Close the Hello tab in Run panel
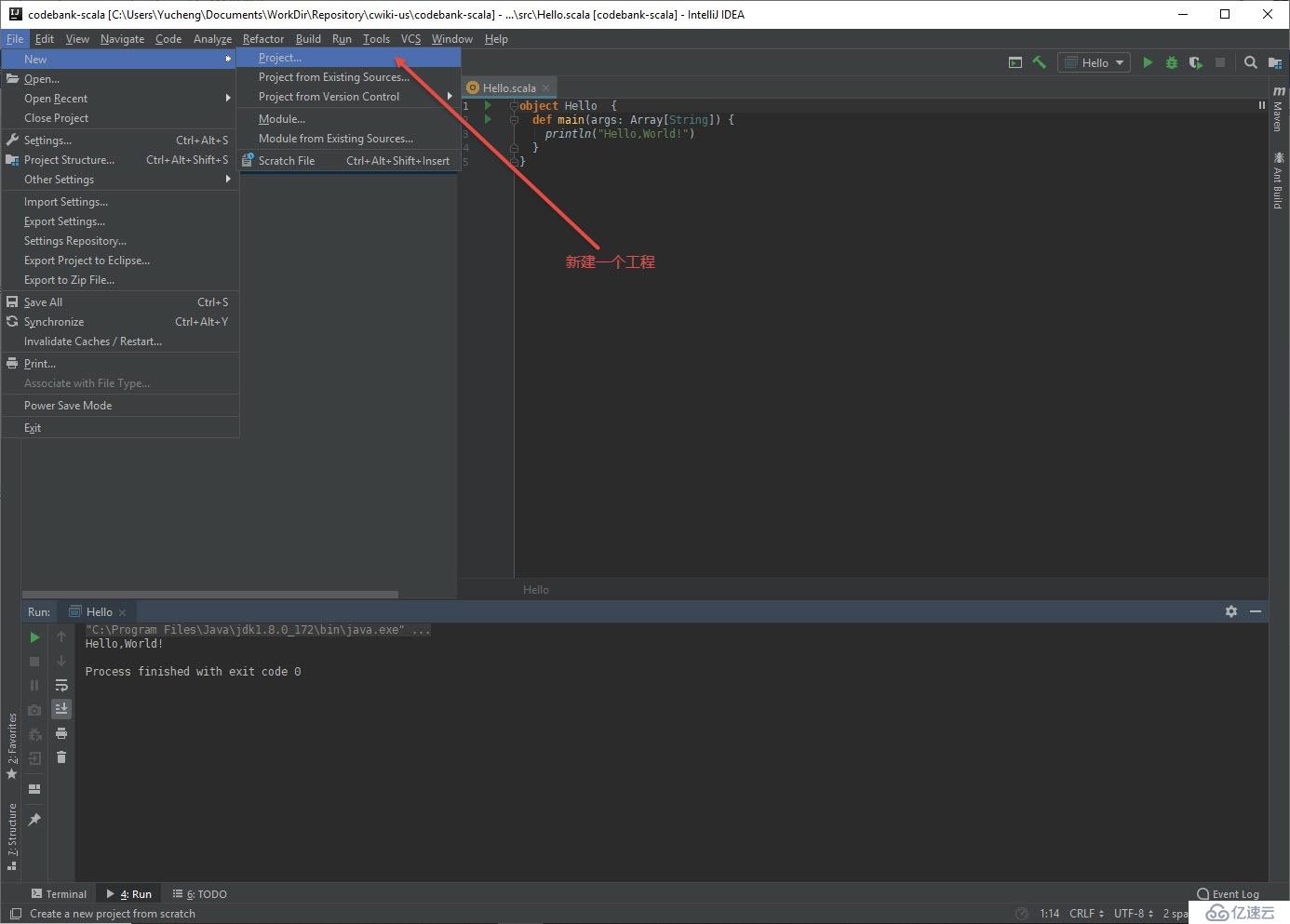This screenshot has width=1290, height=924. coord(122,612)
